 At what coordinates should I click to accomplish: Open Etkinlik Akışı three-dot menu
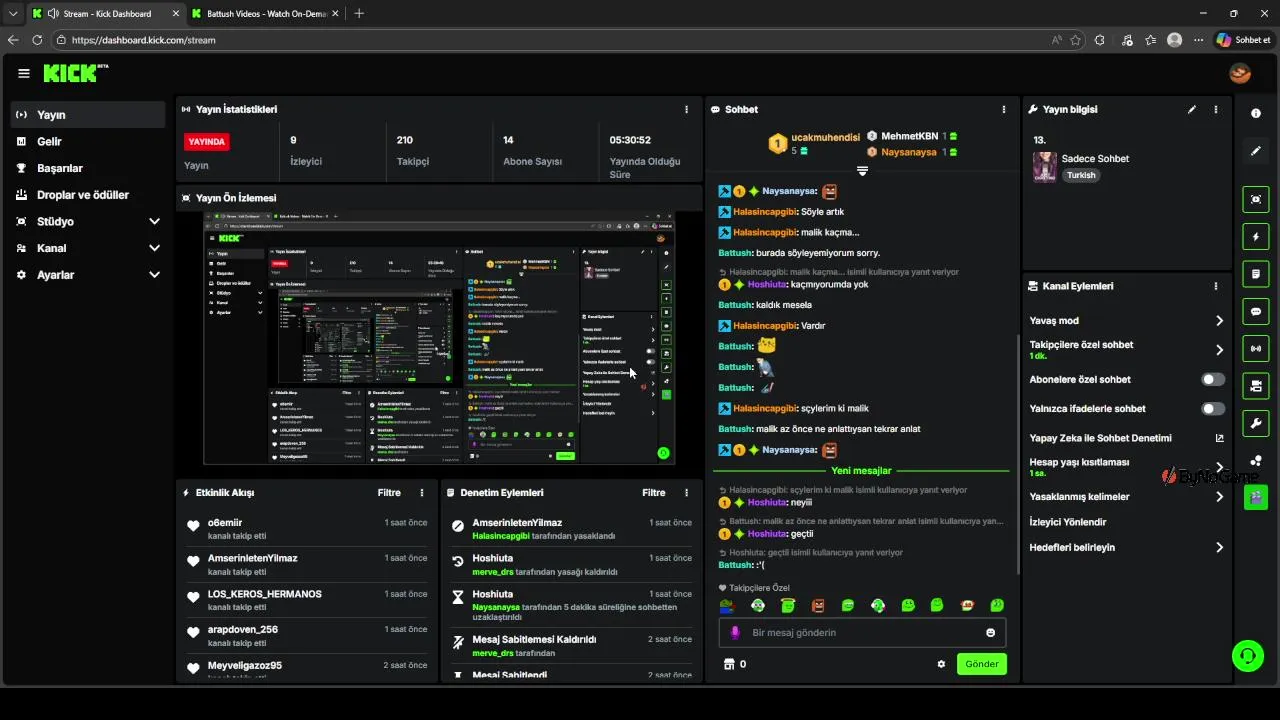[x=422, y=493]
